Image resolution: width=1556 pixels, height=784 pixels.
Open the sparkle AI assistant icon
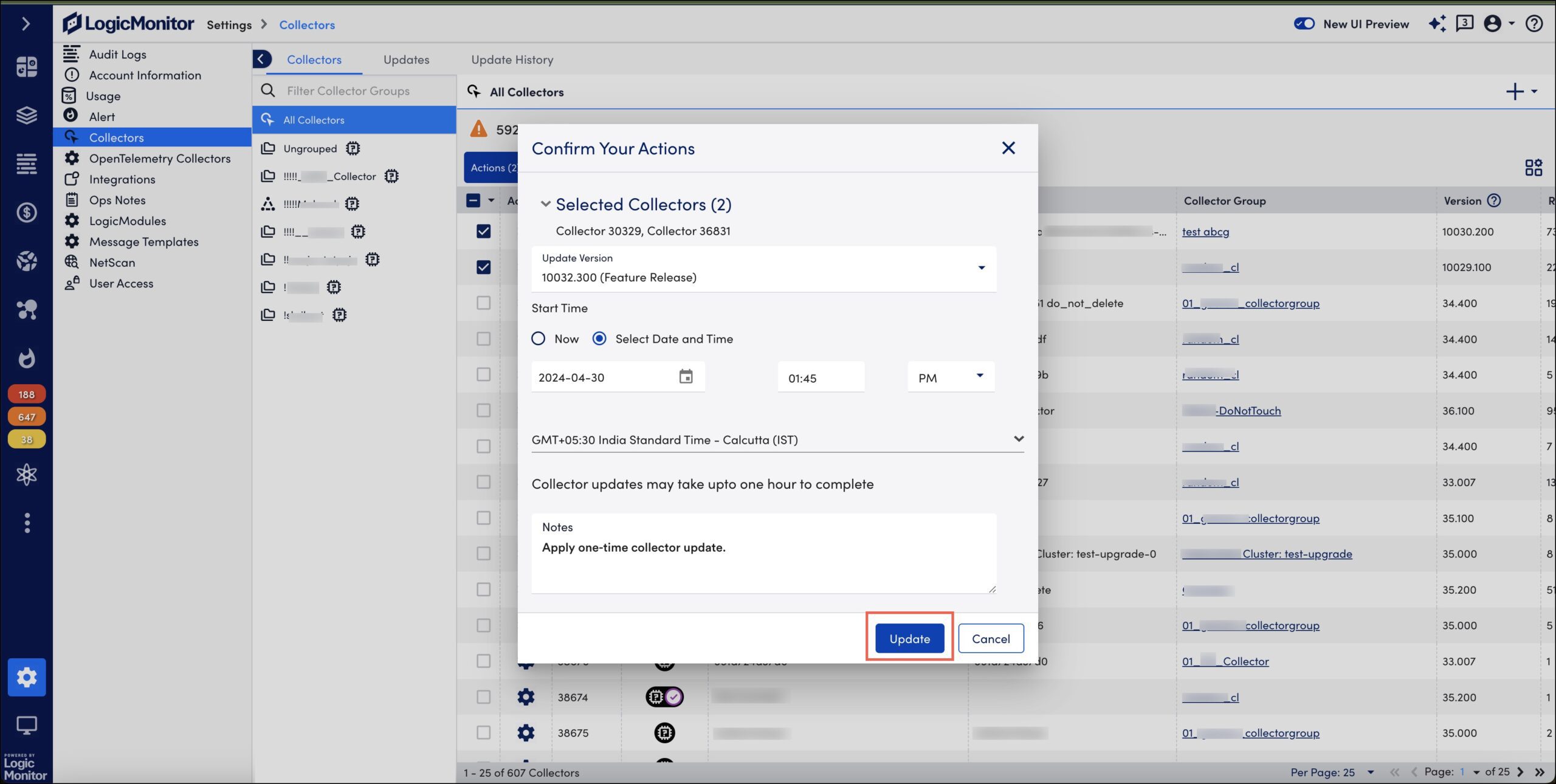tap(1437, 24)
